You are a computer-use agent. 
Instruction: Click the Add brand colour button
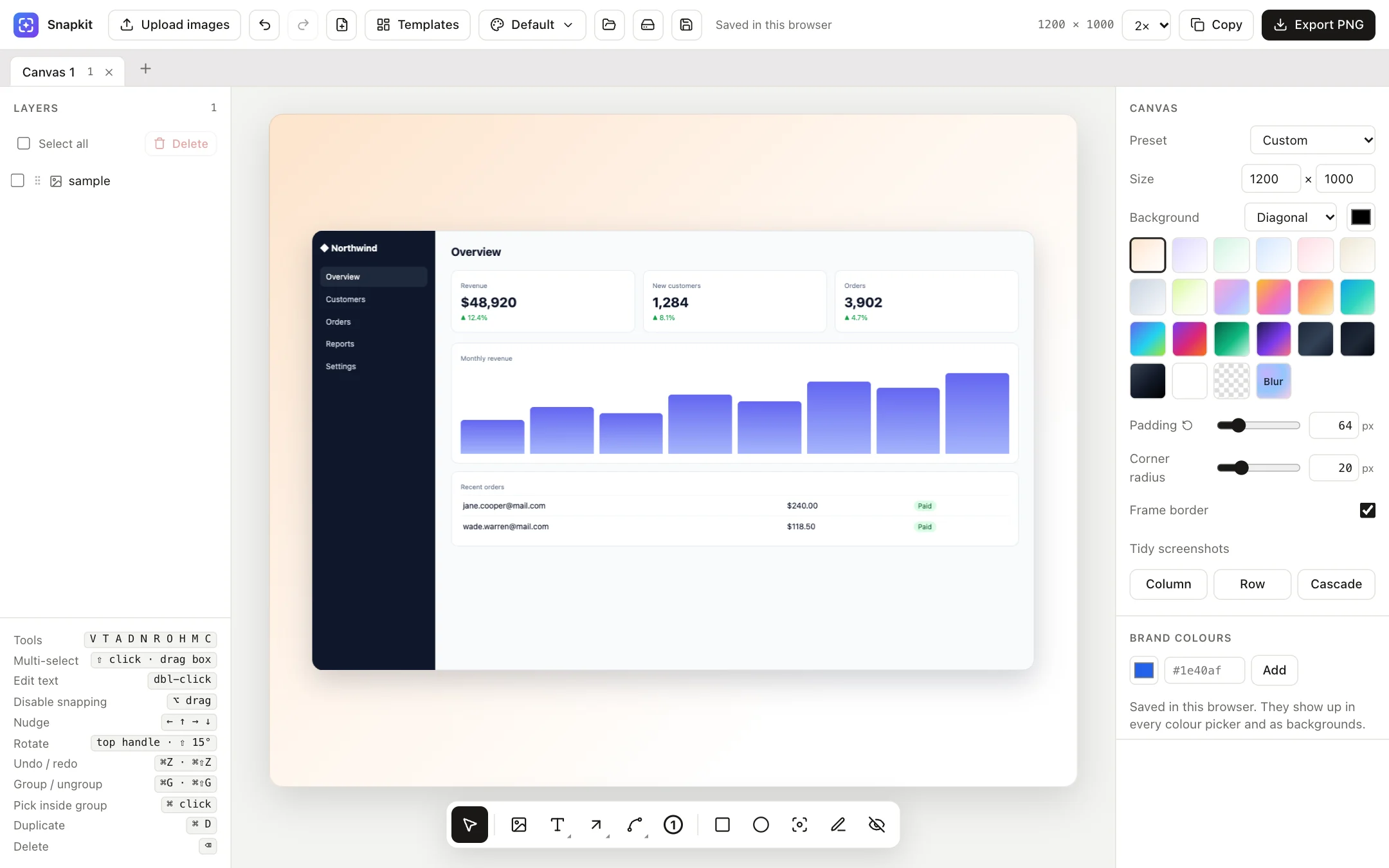point(1274,670)
